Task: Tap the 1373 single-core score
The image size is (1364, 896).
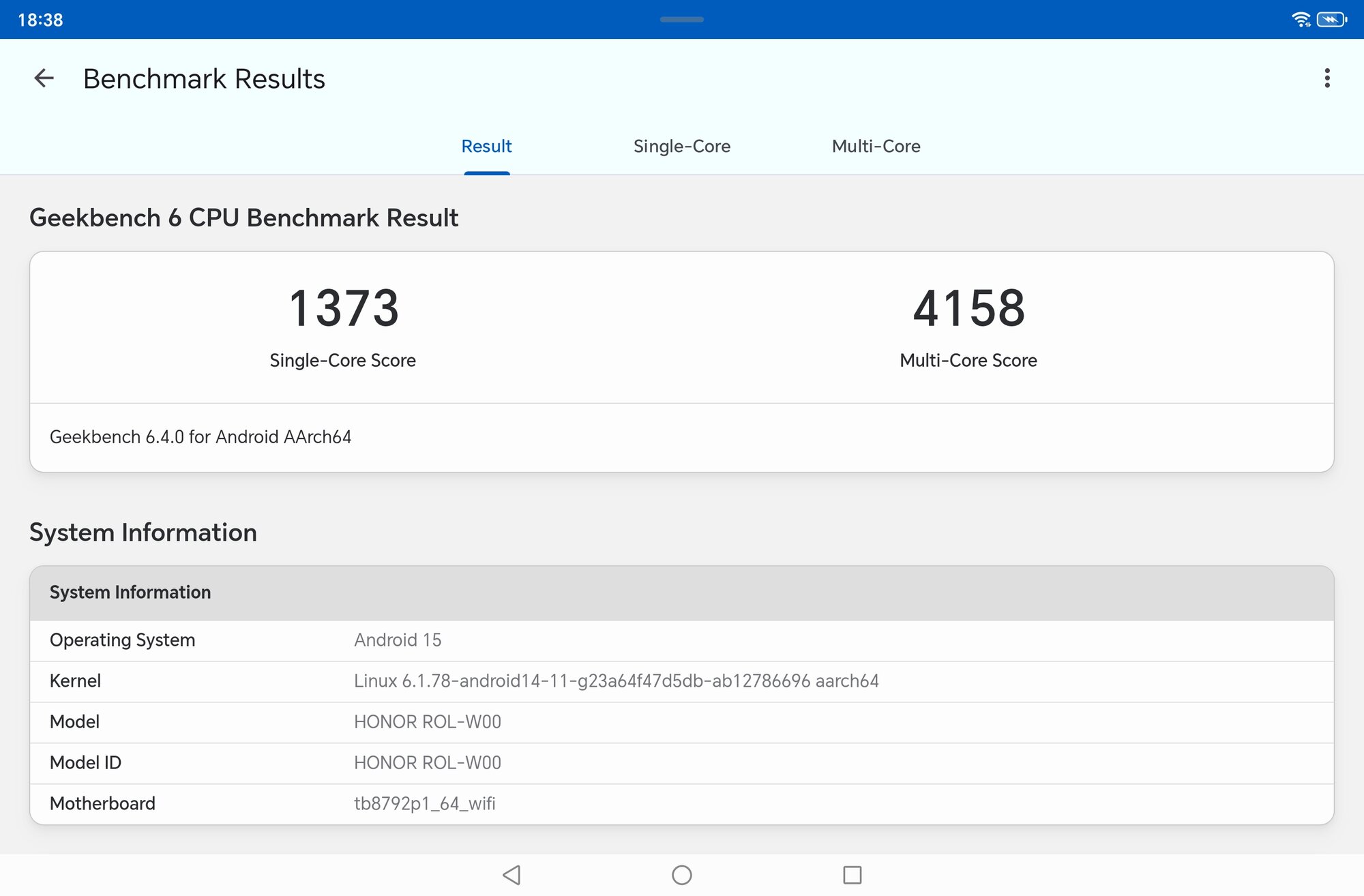Action: tap(343, 308)
